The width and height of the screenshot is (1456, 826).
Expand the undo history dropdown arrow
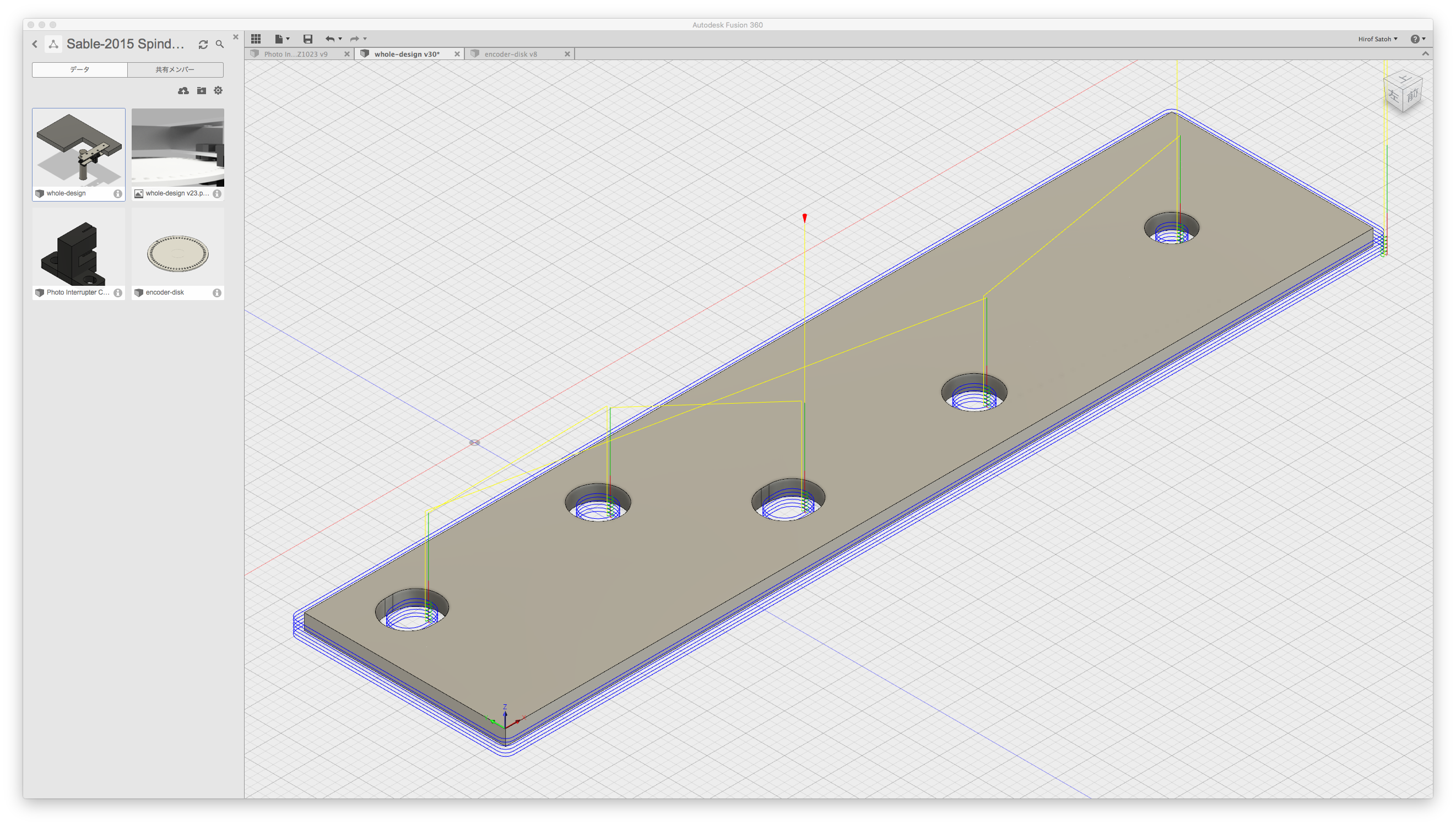click(340, 39)
